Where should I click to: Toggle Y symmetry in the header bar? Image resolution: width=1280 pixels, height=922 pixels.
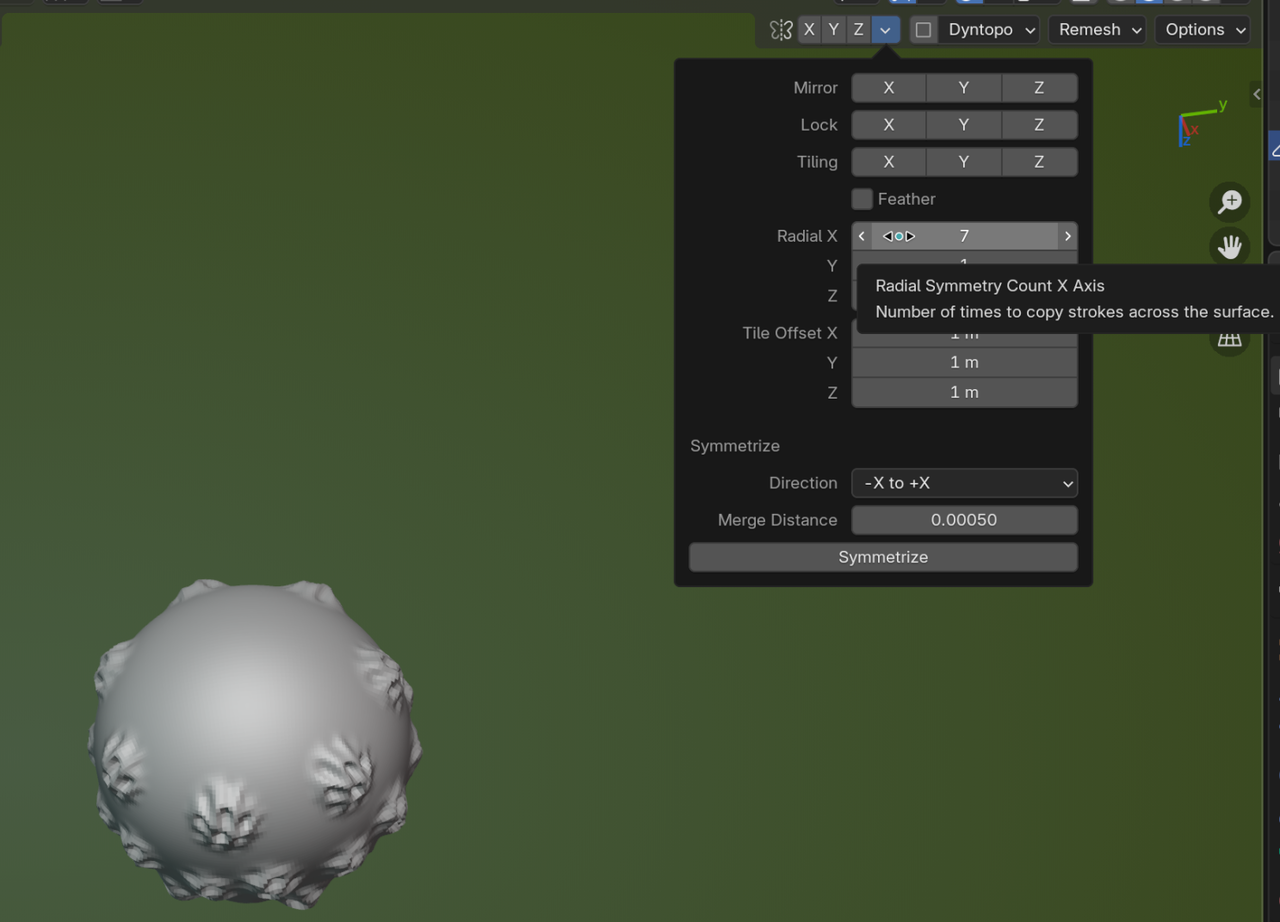(x=833, y=30)
